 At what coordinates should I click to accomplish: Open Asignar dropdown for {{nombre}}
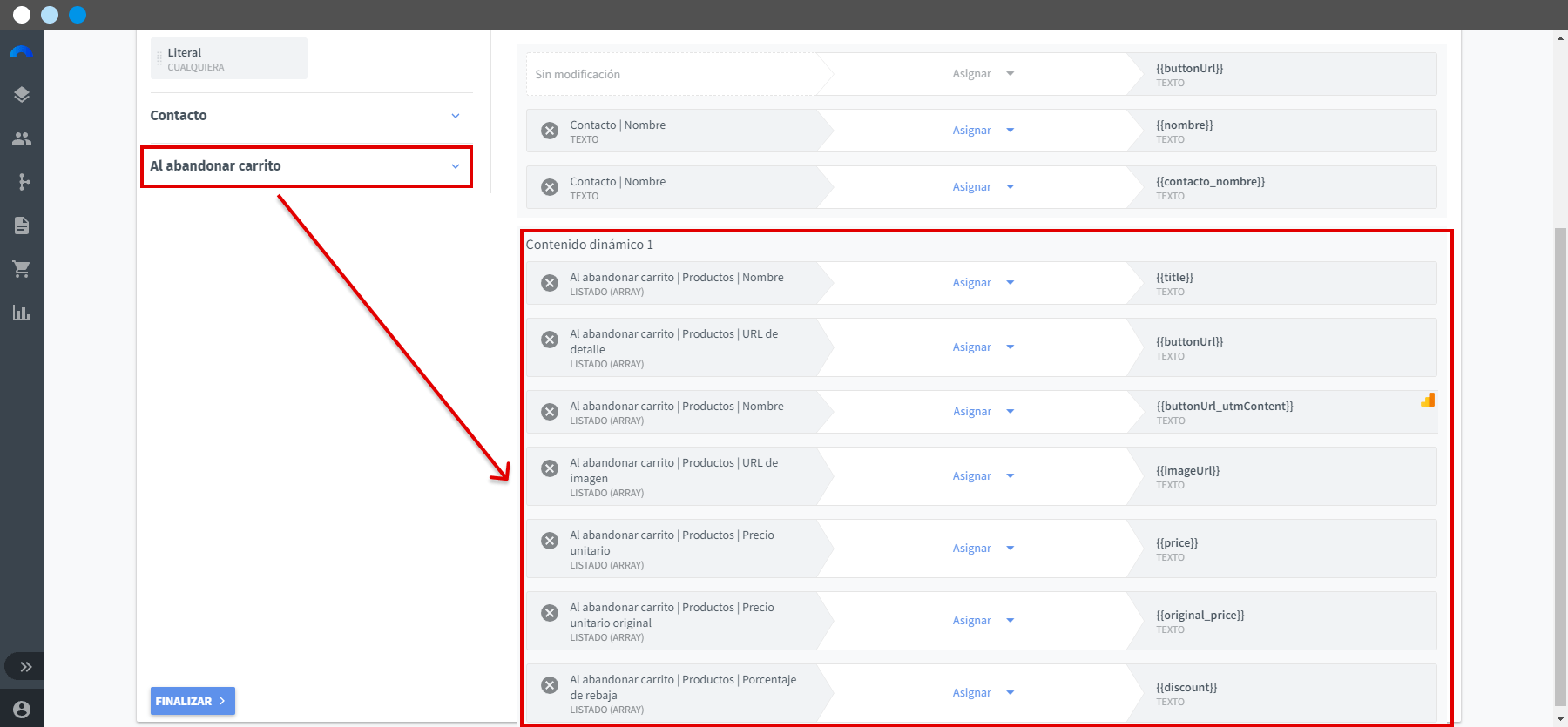[x=983, y=131]
